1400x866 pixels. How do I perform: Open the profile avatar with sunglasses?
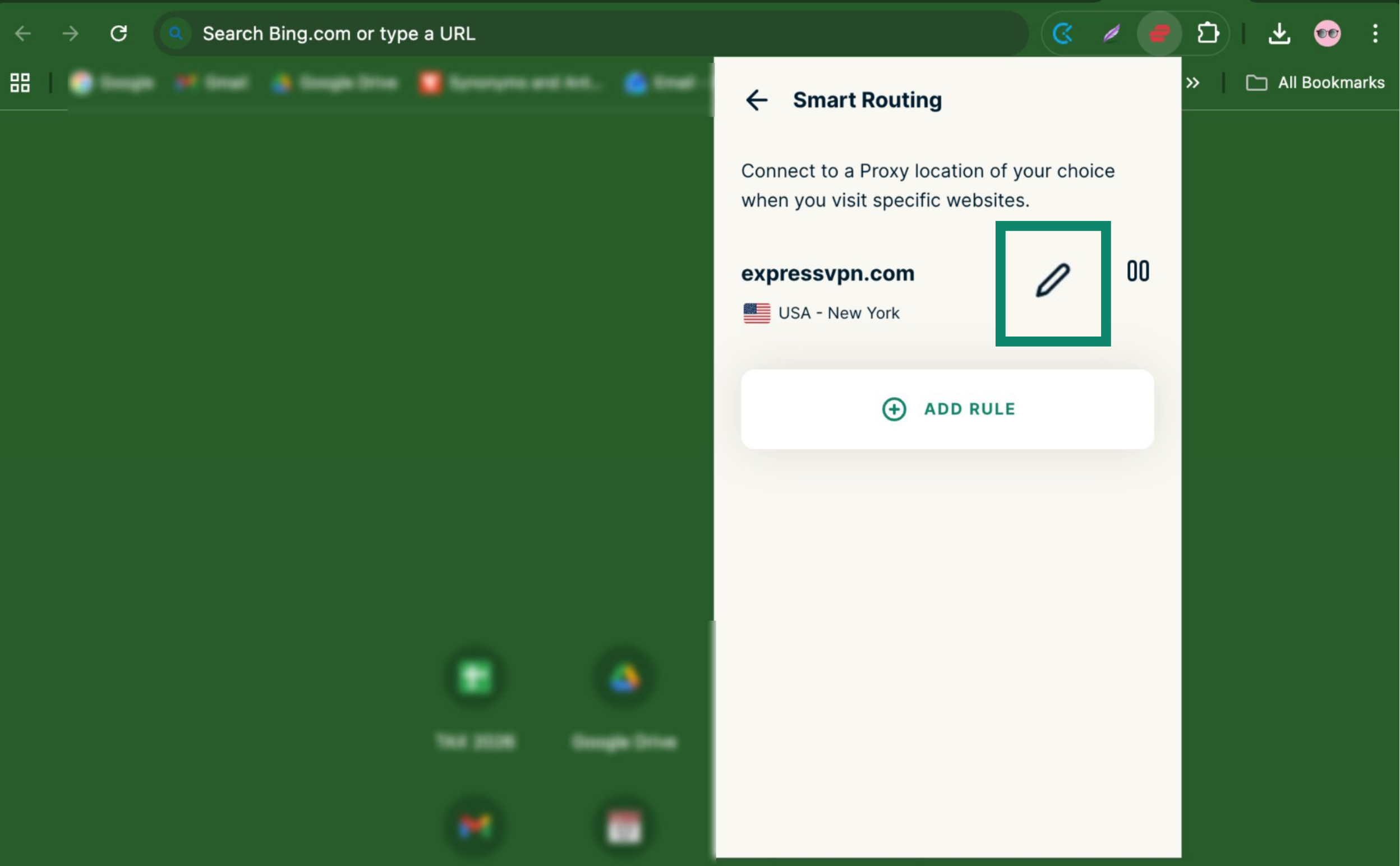point(1327,34)
